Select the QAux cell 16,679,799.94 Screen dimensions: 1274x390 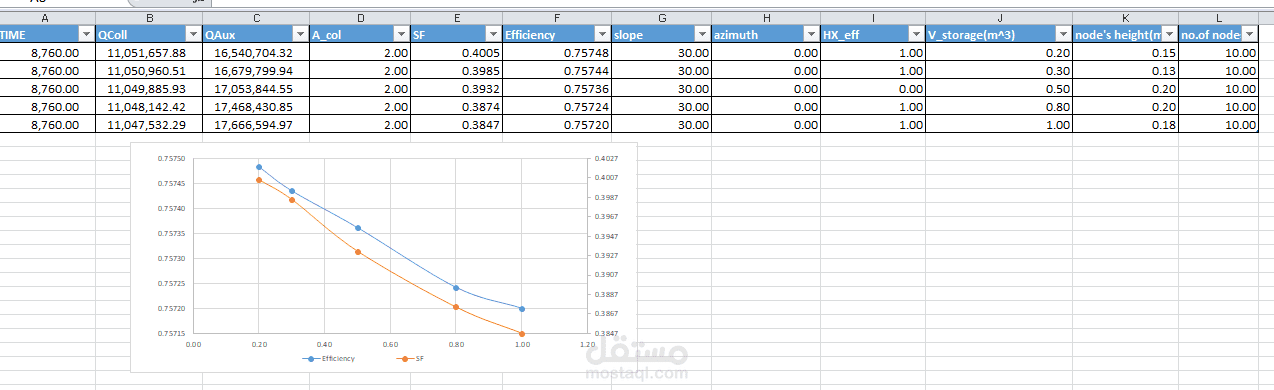point(256,71)
